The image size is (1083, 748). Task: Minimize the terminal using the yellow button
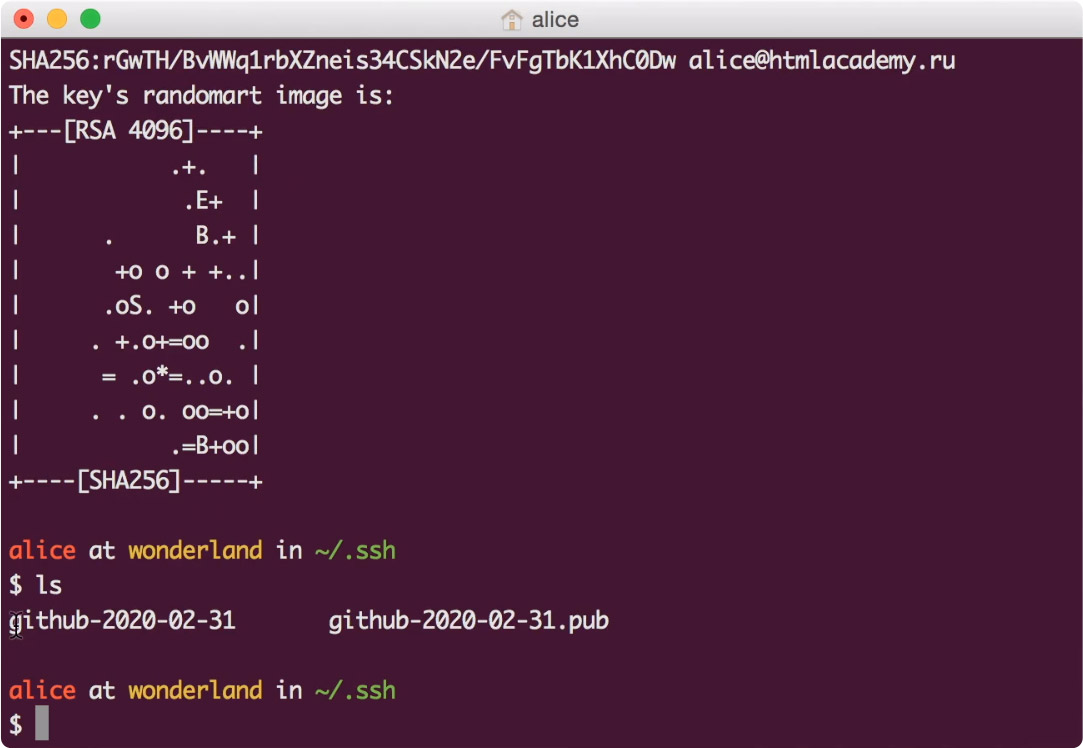(57, 18)
